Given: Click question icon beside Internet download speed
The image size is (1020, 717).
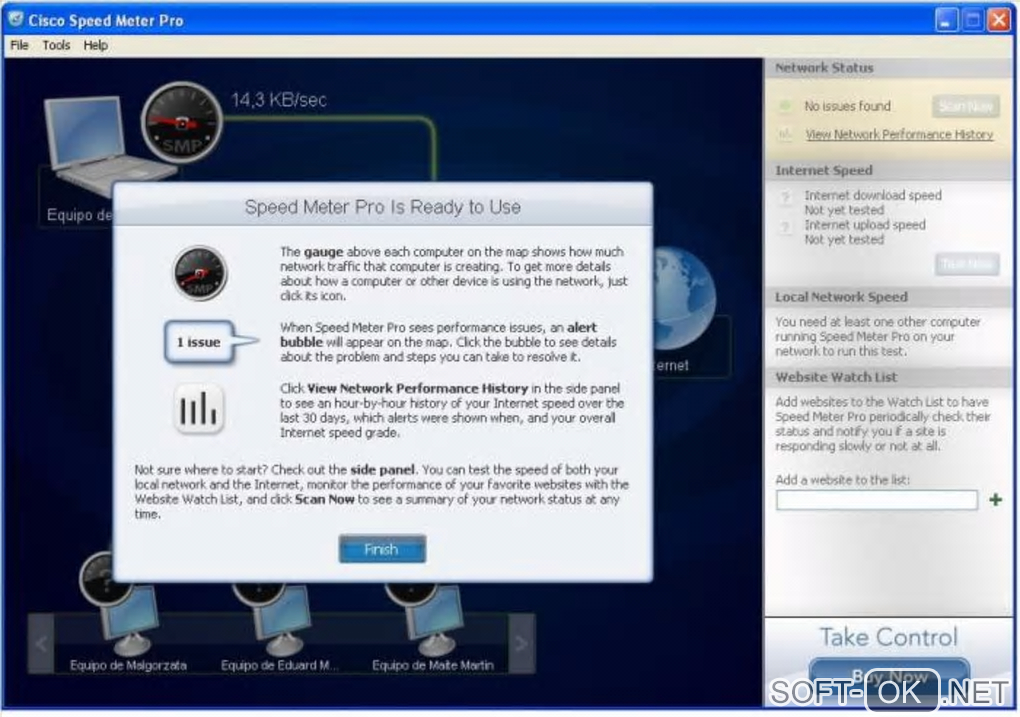Looking at the screenshot, I should pyautogui.click(x=786, y=196).
